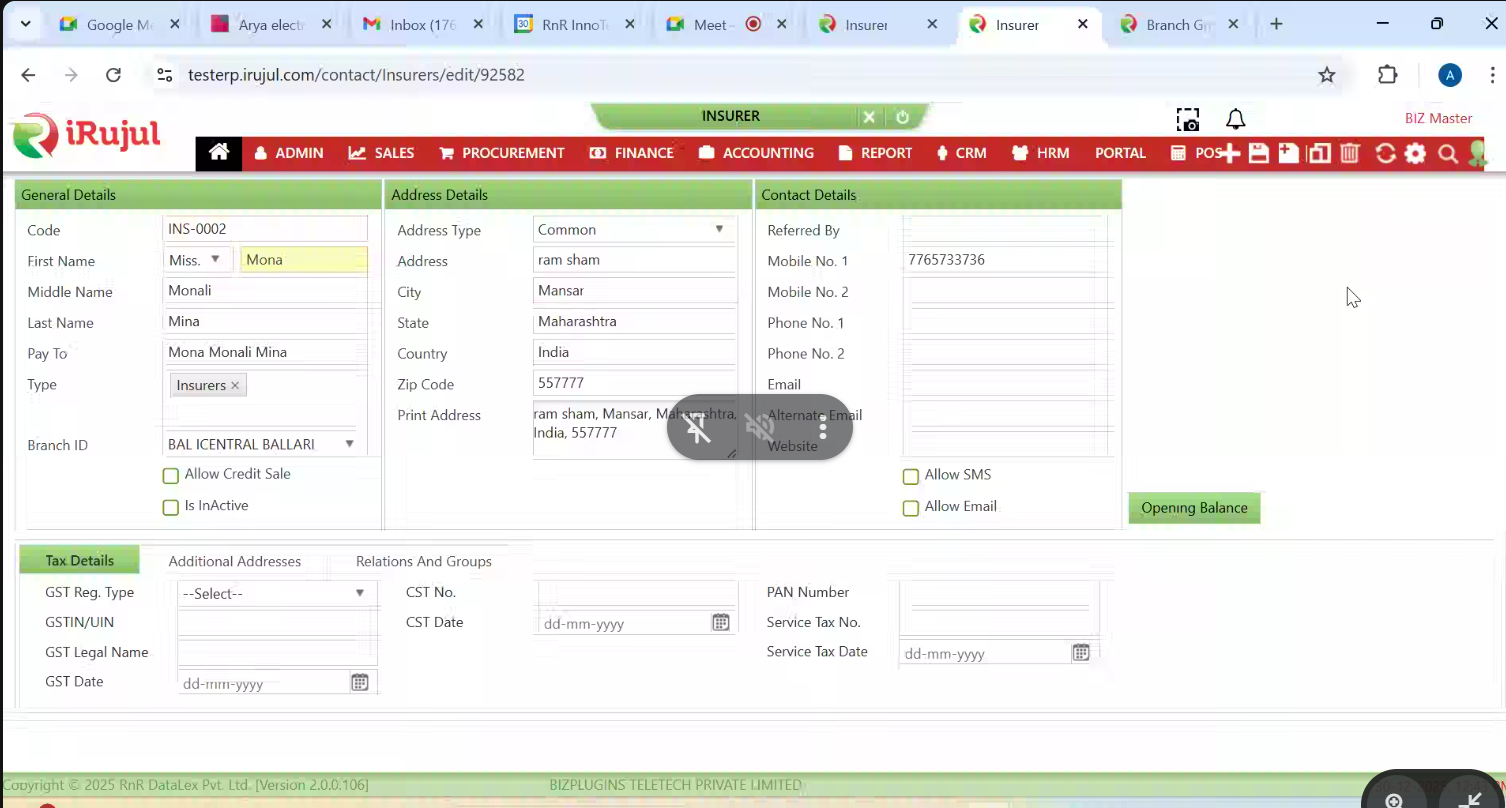This screenshot has height=808, width=1506.
Task: Click the magnifier search icon in the toolbar
Action: pos(1447,153)
